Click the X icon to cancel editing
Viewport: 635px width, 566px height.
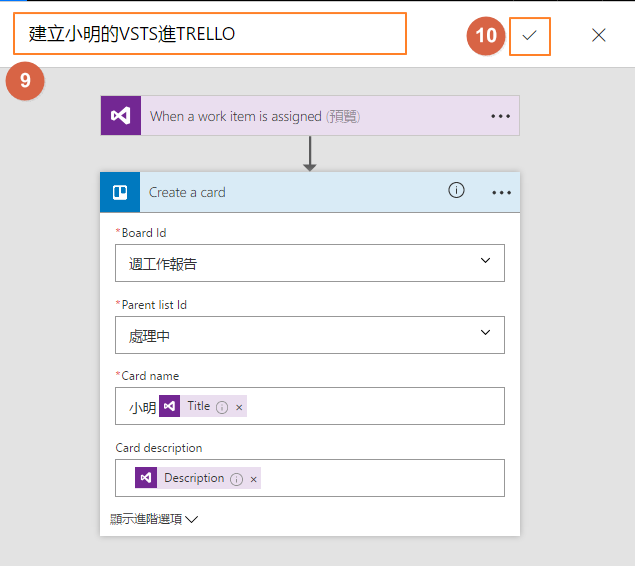tap(598, 35)
